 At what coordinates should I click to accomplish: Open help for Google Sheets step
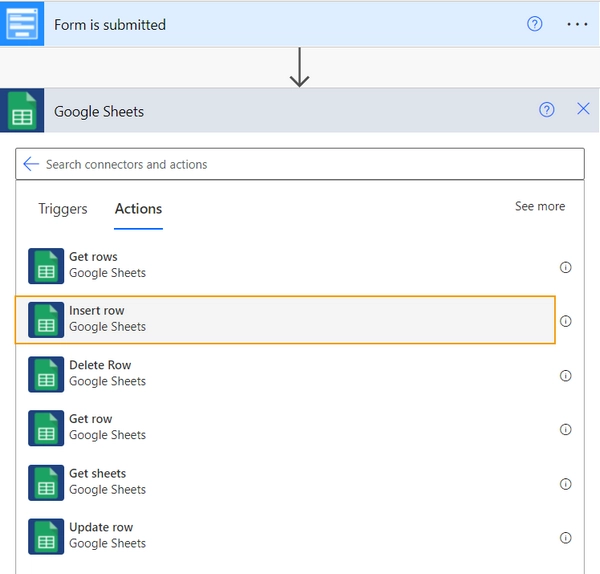(x=546, y=110)
